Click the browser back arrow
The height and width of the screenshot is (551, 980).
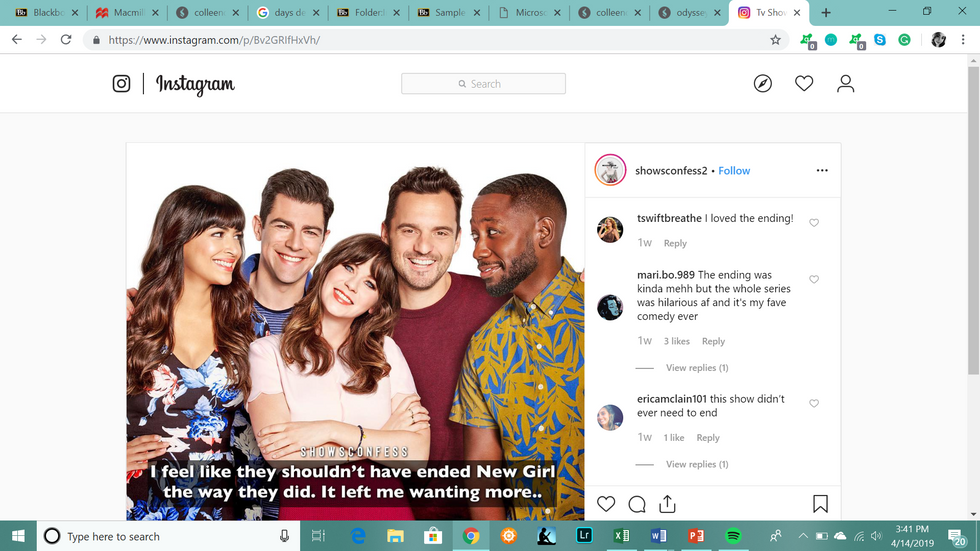[x=17, y=39]
